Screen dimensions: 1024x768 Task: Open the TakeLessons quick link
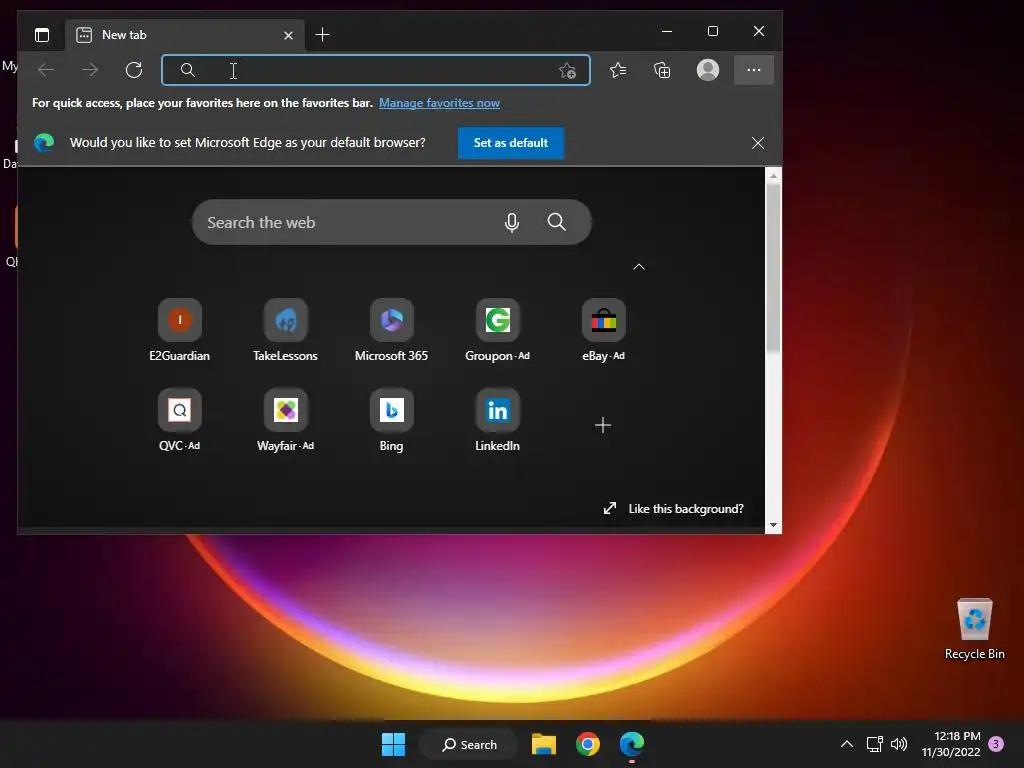coord(285,330)
